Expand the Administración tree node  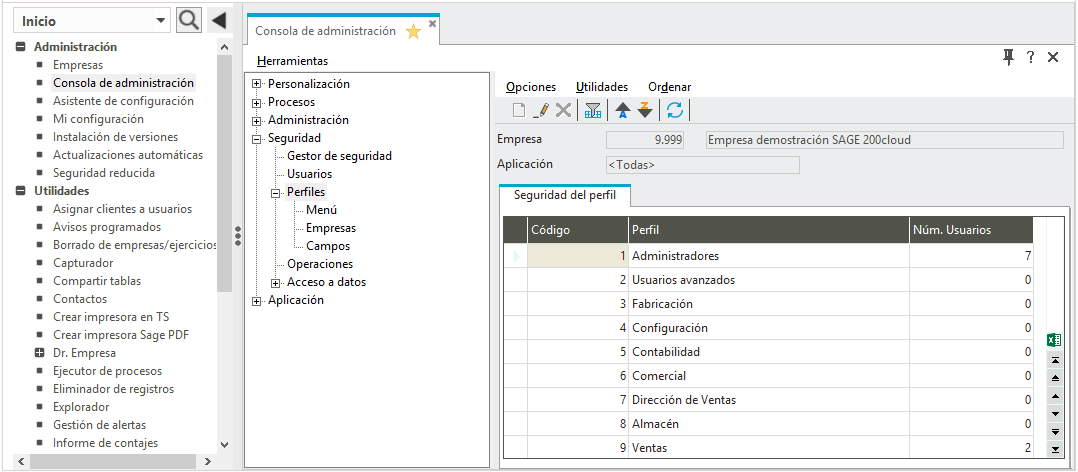(258, 120)
